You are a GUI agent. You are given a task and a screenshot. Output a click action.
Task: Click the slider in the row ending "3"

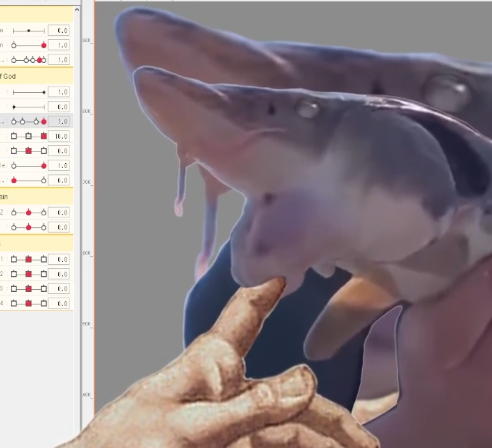click(x=29, y=289)
